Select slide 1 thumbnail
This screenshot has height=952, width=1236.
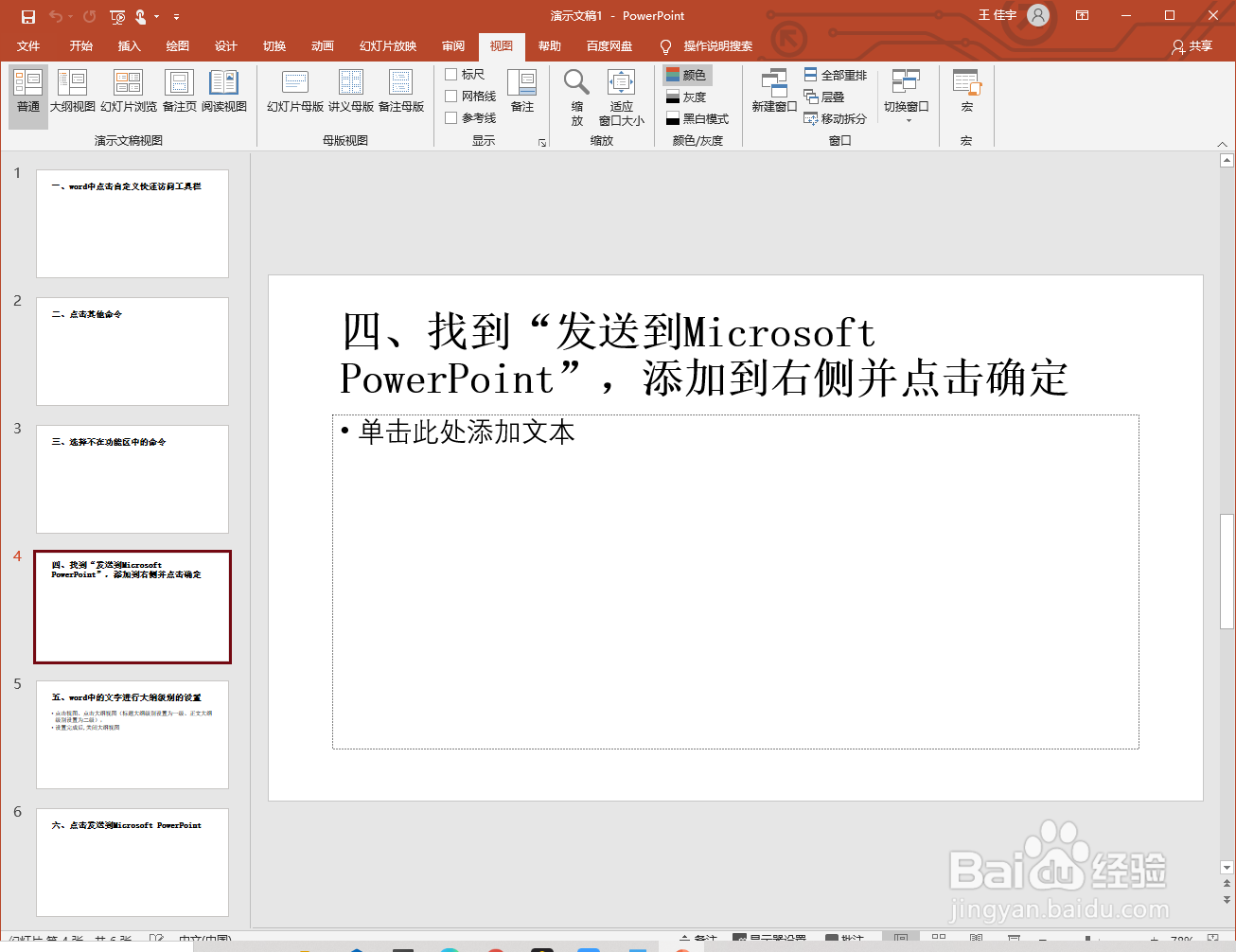pyautogui.click(x=132, y=223)
